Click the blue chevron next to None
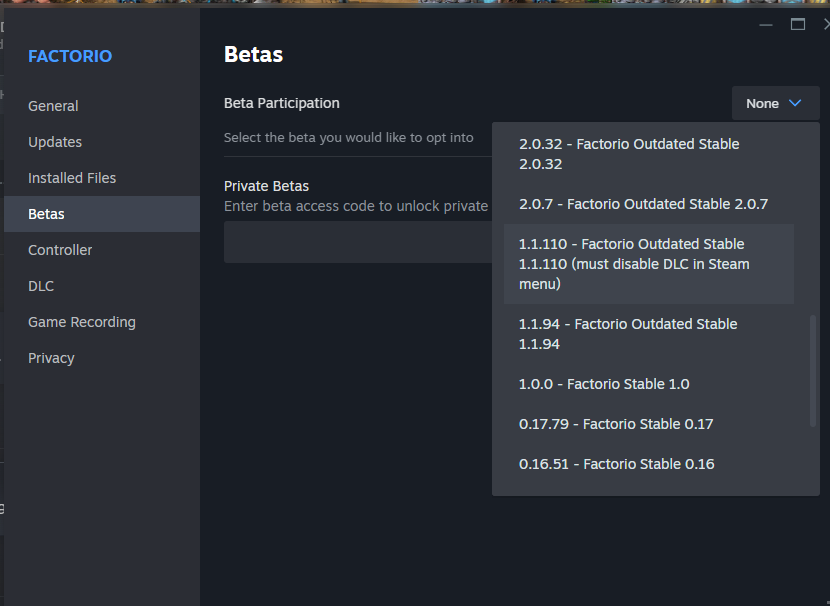830x606 pixels. [795, 103]
